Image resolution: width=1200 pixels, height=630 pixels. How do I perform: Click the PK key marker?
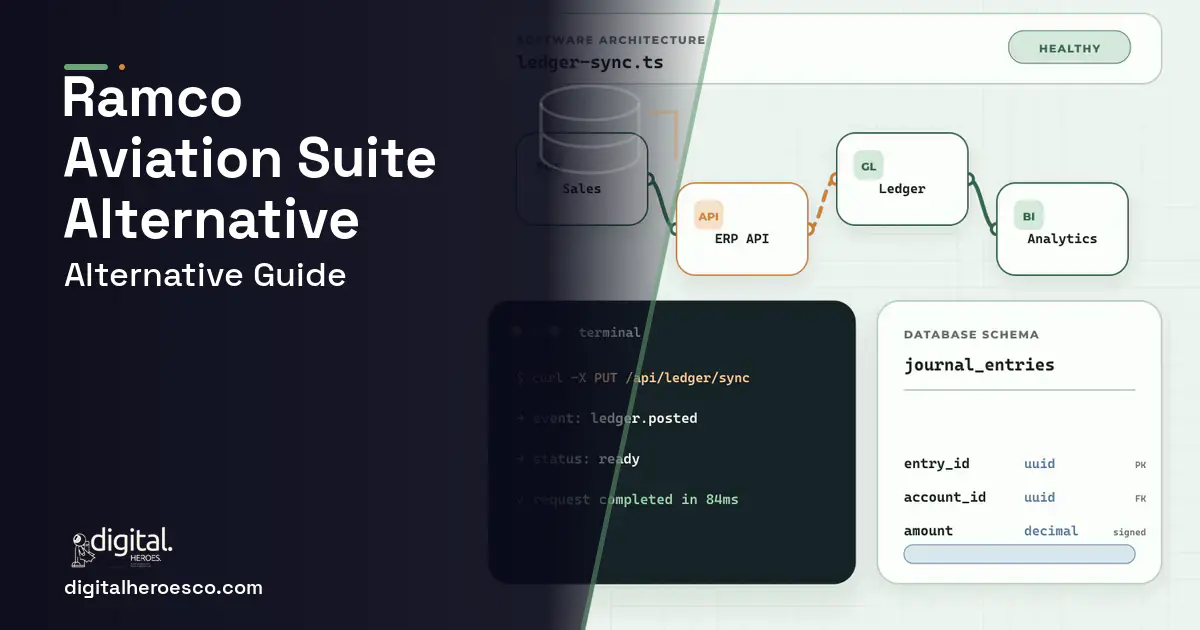[x=1141, y=465]
